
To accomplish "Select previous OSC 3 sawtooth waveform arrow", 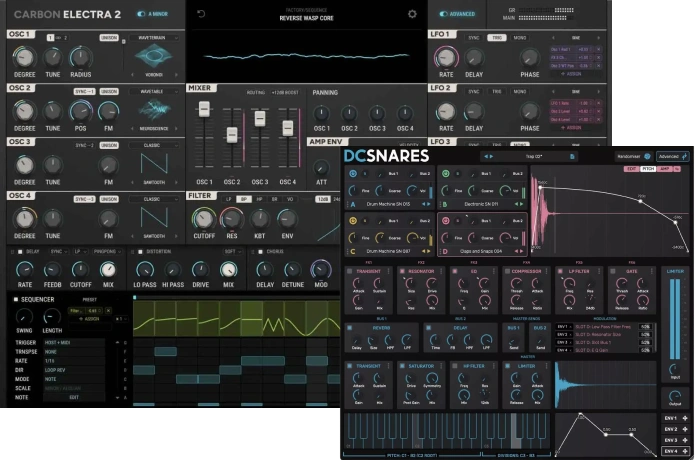I will (133, 182).
